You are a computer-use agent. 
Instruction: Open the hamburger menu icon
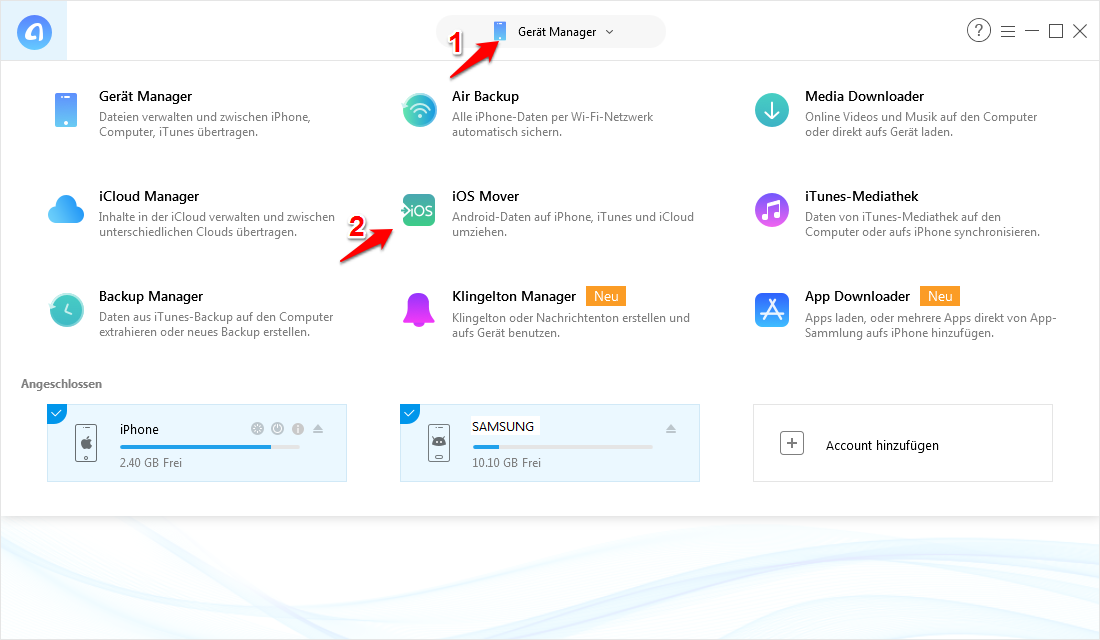(1008, 32)
